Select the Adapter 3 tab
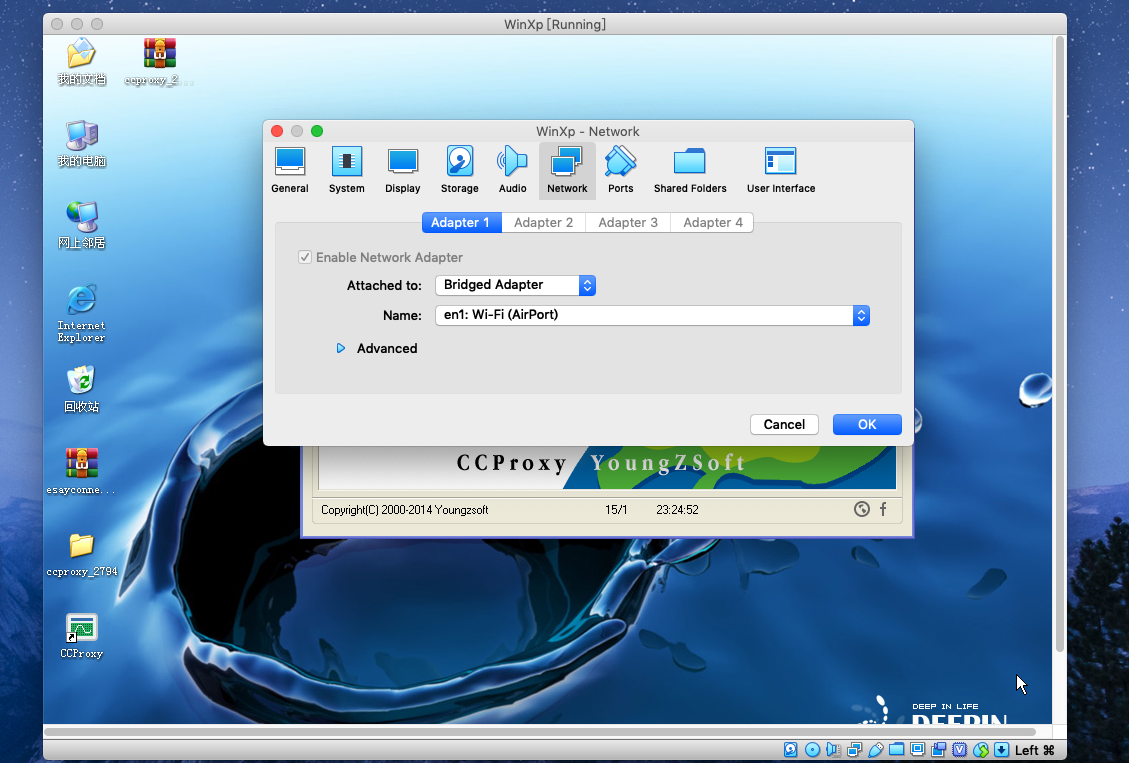1129x763 pixels. (628, 223)
